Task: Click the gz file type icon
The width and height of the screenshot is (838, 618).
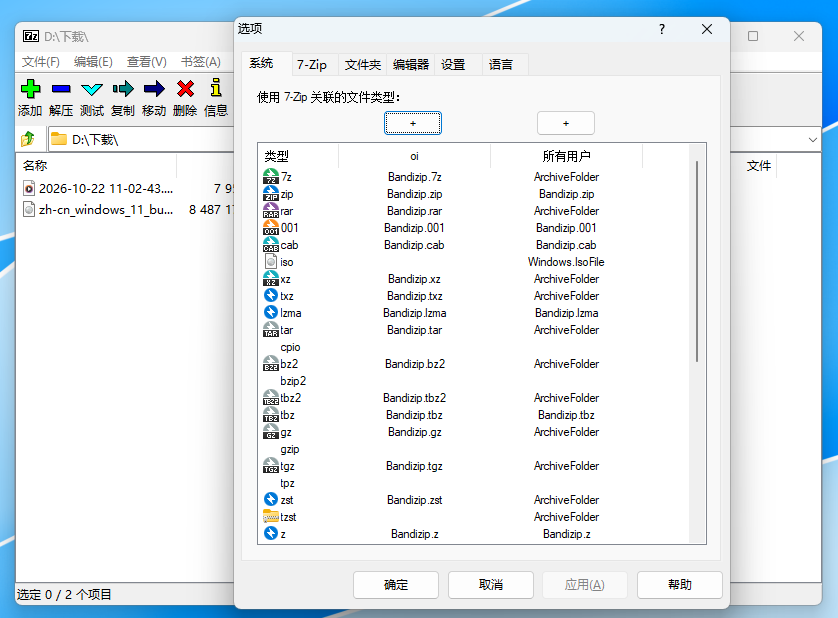Action: (x=271, y=432)
